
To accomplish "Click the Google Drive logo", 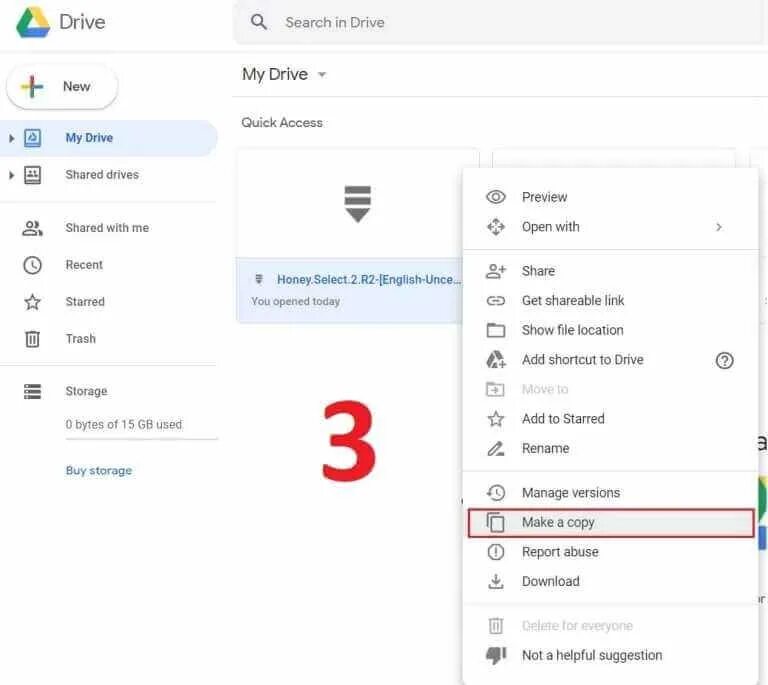I will coord(33,23).
